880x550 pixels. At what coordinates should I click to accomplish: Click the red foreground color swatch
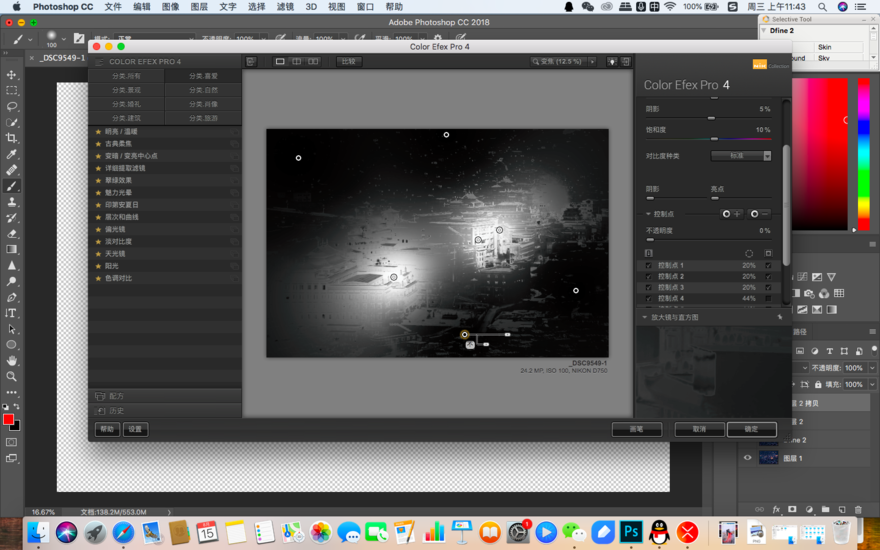[8, 419]
